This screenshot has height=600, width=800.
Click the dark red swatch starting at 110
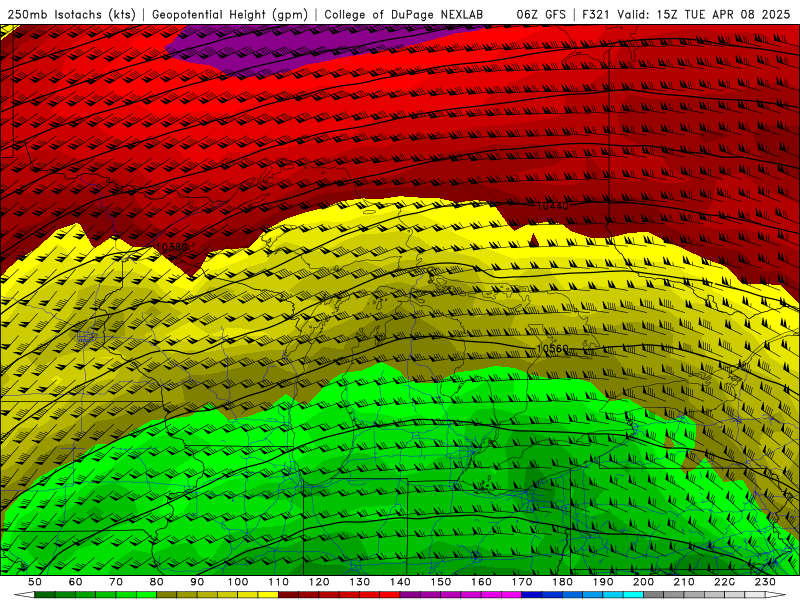pyautogui.click(x=288, y=595)
